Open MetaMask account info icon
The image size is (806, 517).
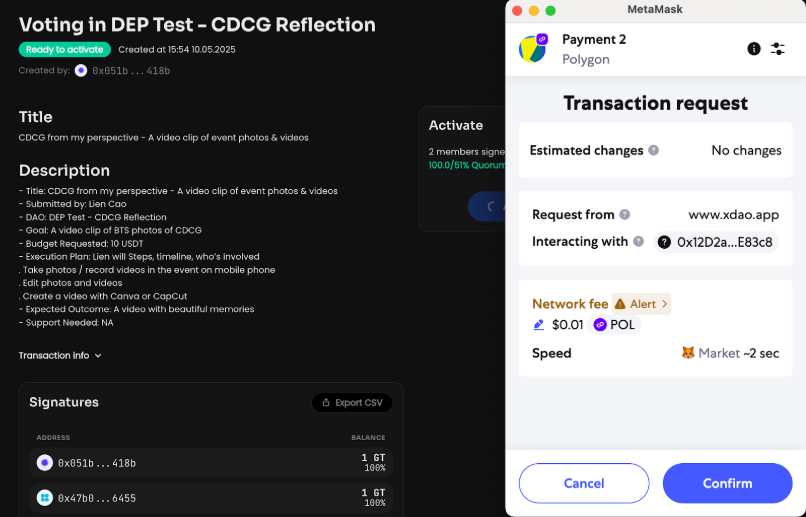click(754, 49)
